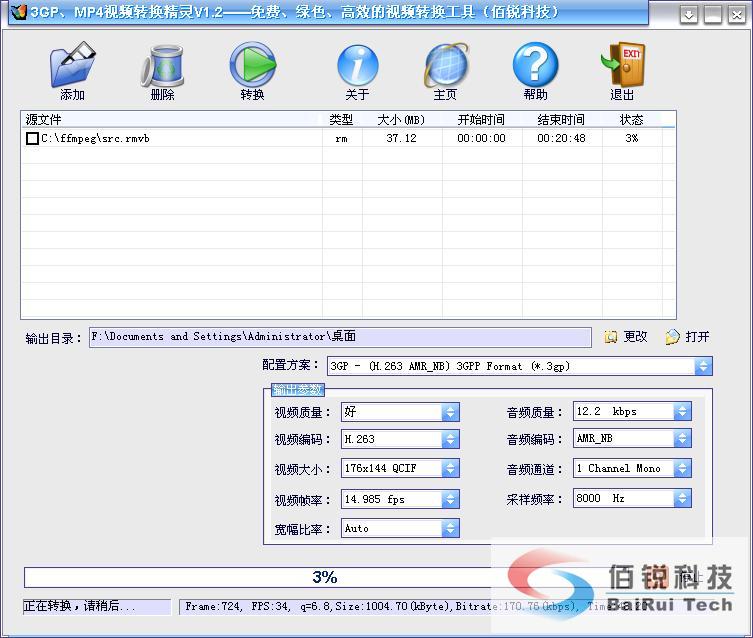753x638 pixels.
Task: Open the 视频编码 H.263 dropdown
Action: coord(450,439)
